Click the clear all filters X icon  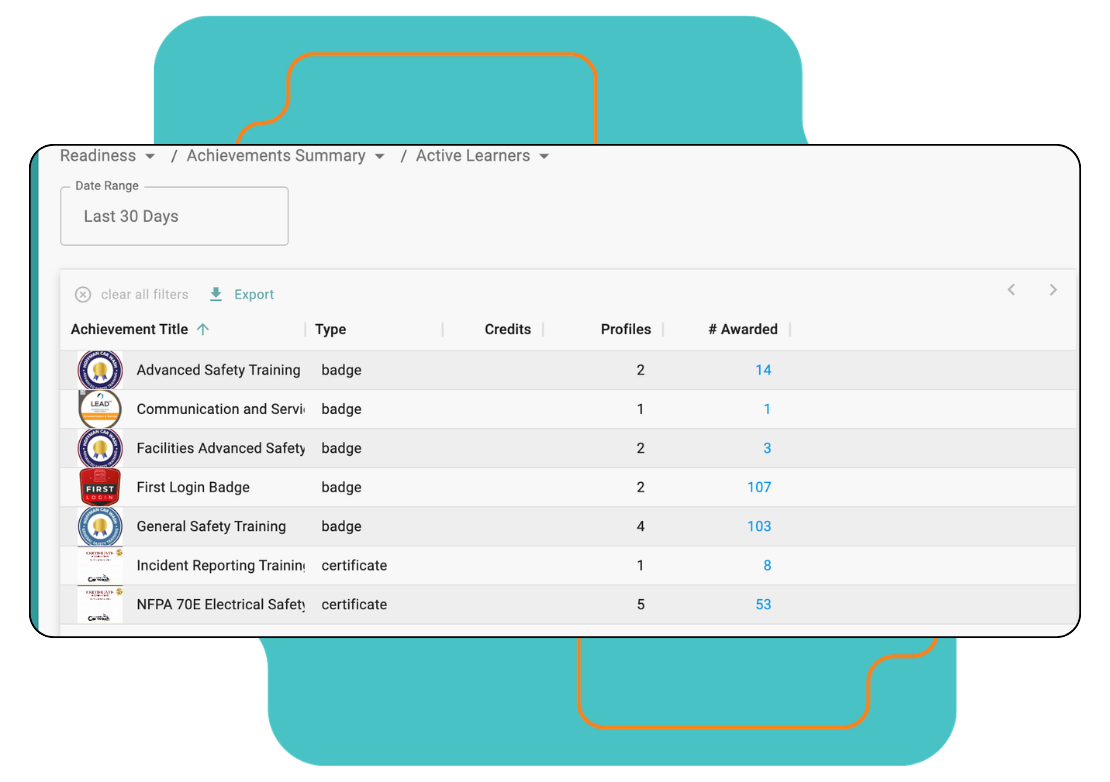click(83, 295)
